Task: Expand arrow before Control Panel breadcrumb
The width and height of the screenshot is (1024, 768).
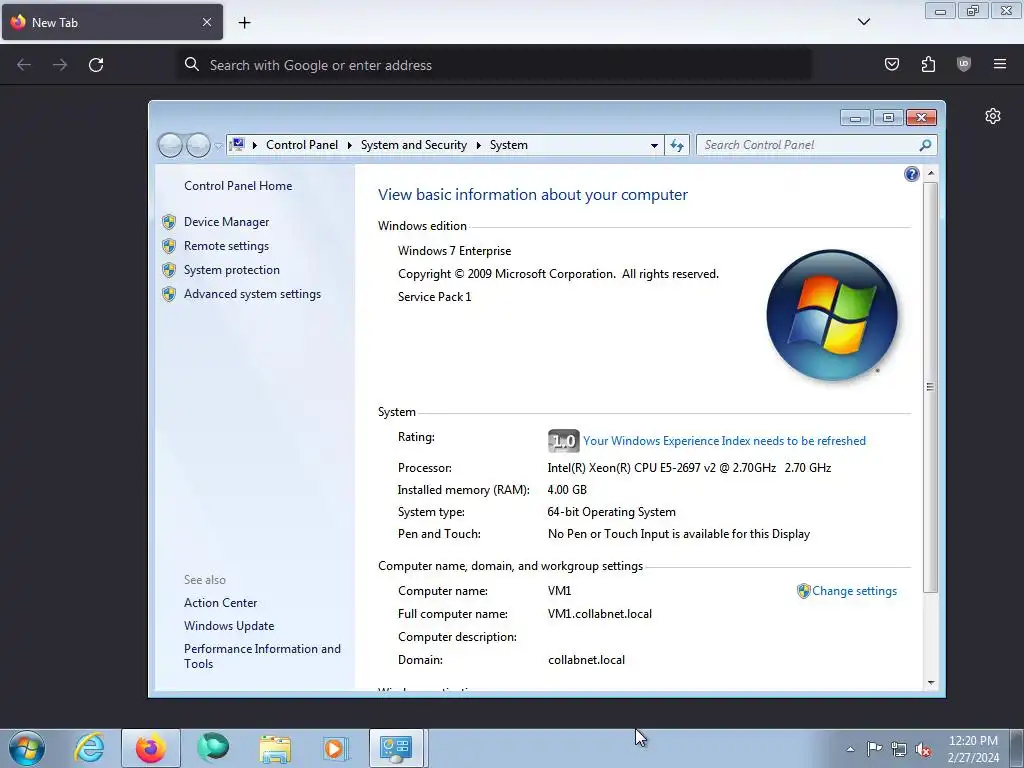Action: 255,145
